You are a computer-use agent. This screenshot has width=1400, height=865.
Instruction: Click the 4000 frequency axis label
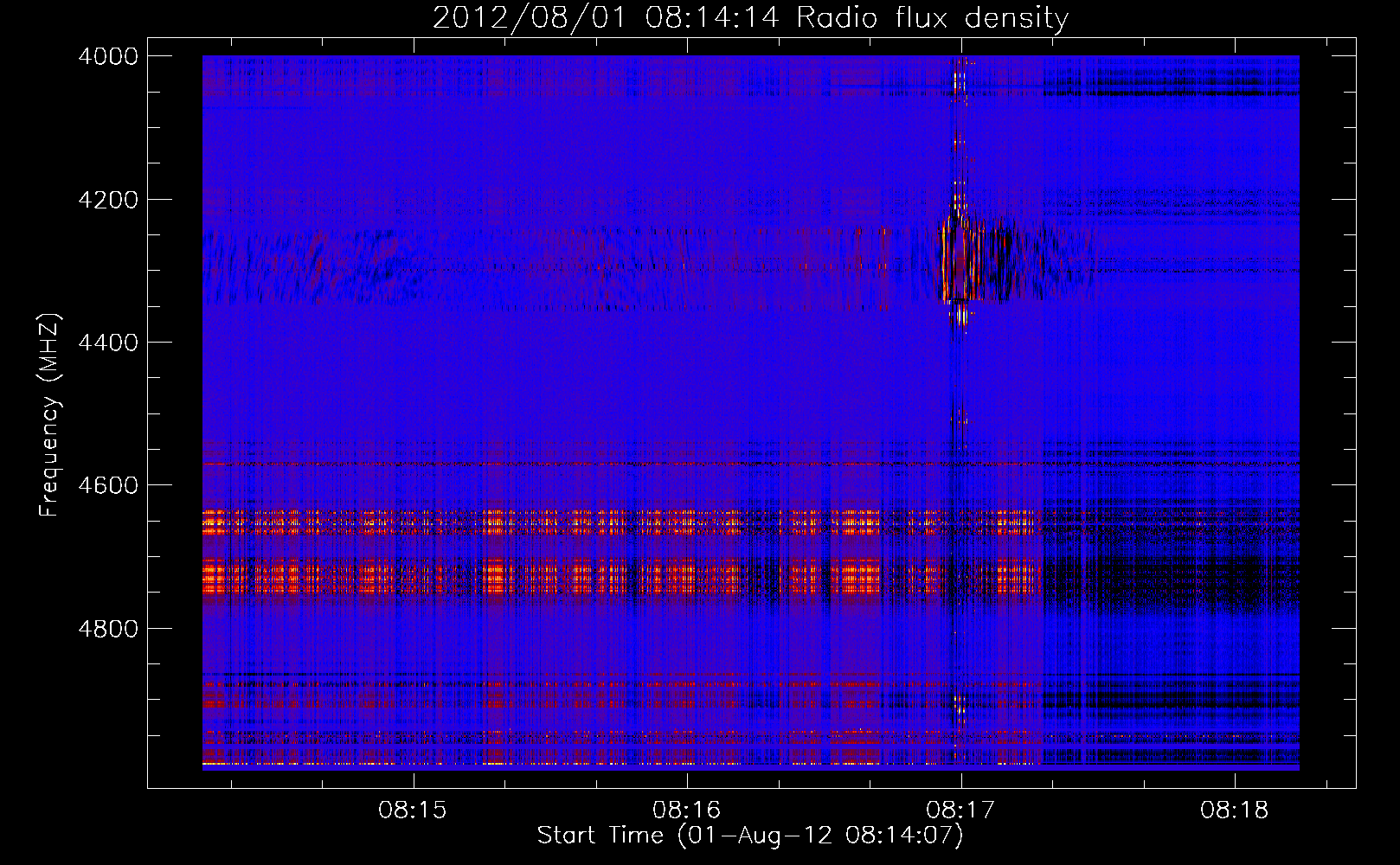[x=108, y=56]
